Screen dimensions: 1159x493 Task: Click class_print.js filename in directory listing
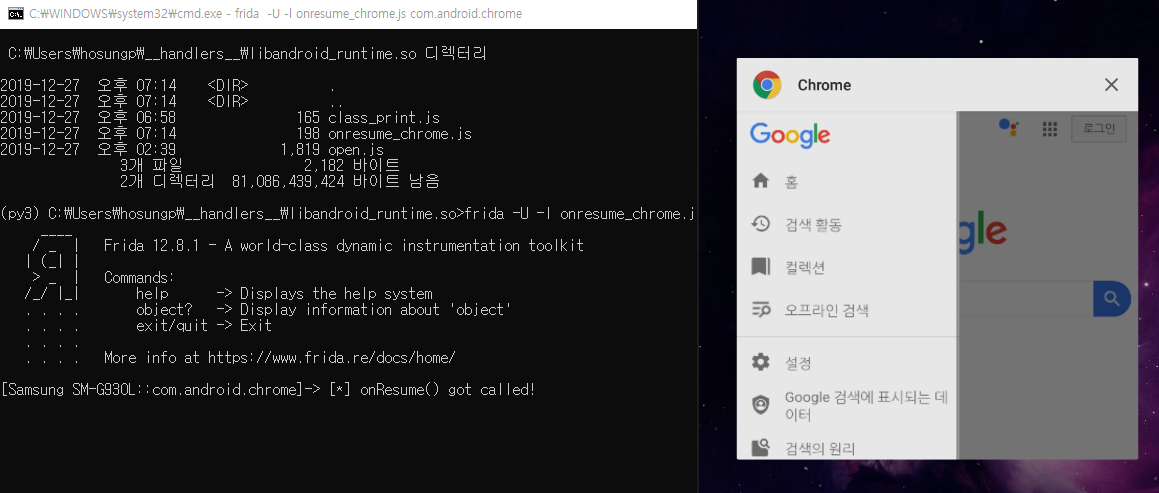(x=384, y=118)
